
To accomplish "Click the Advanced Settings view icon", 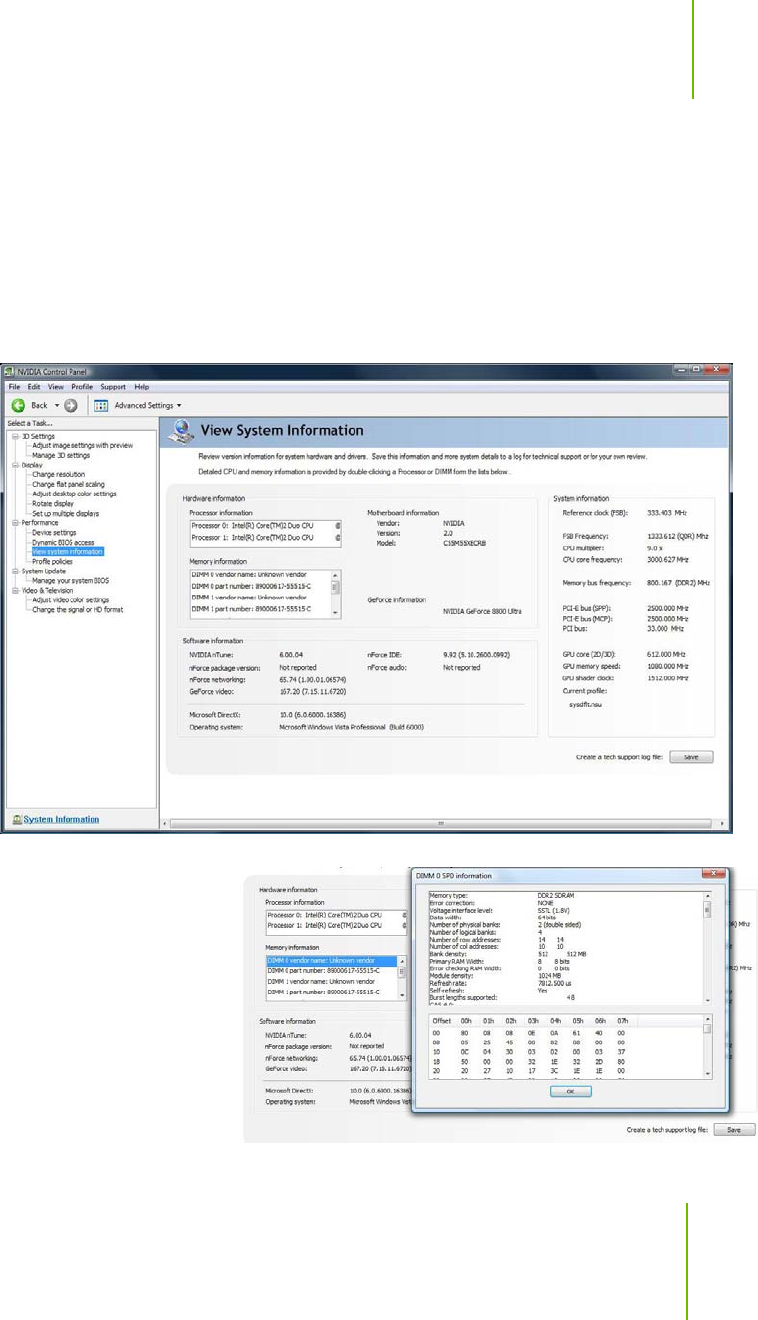I will point(101,405).
